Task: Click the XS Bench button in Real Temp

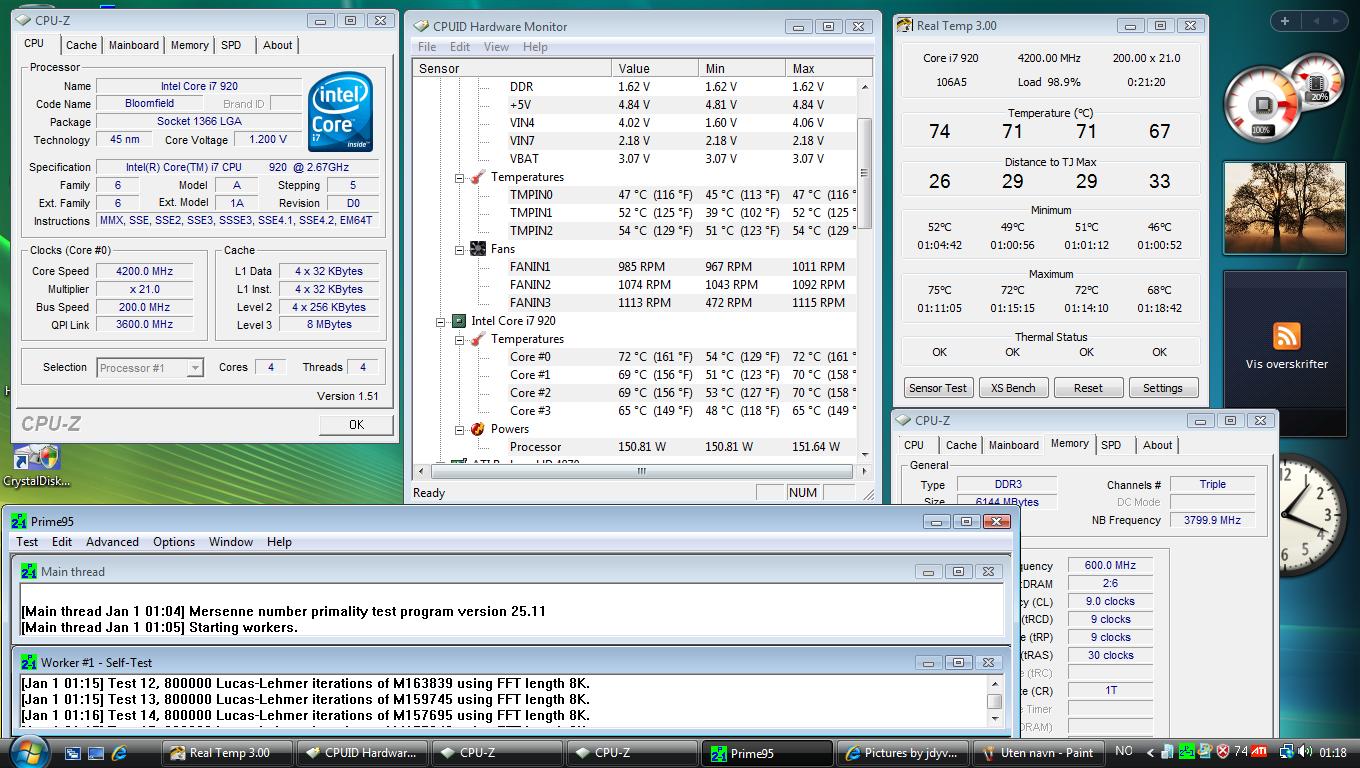Action: 1013,388
